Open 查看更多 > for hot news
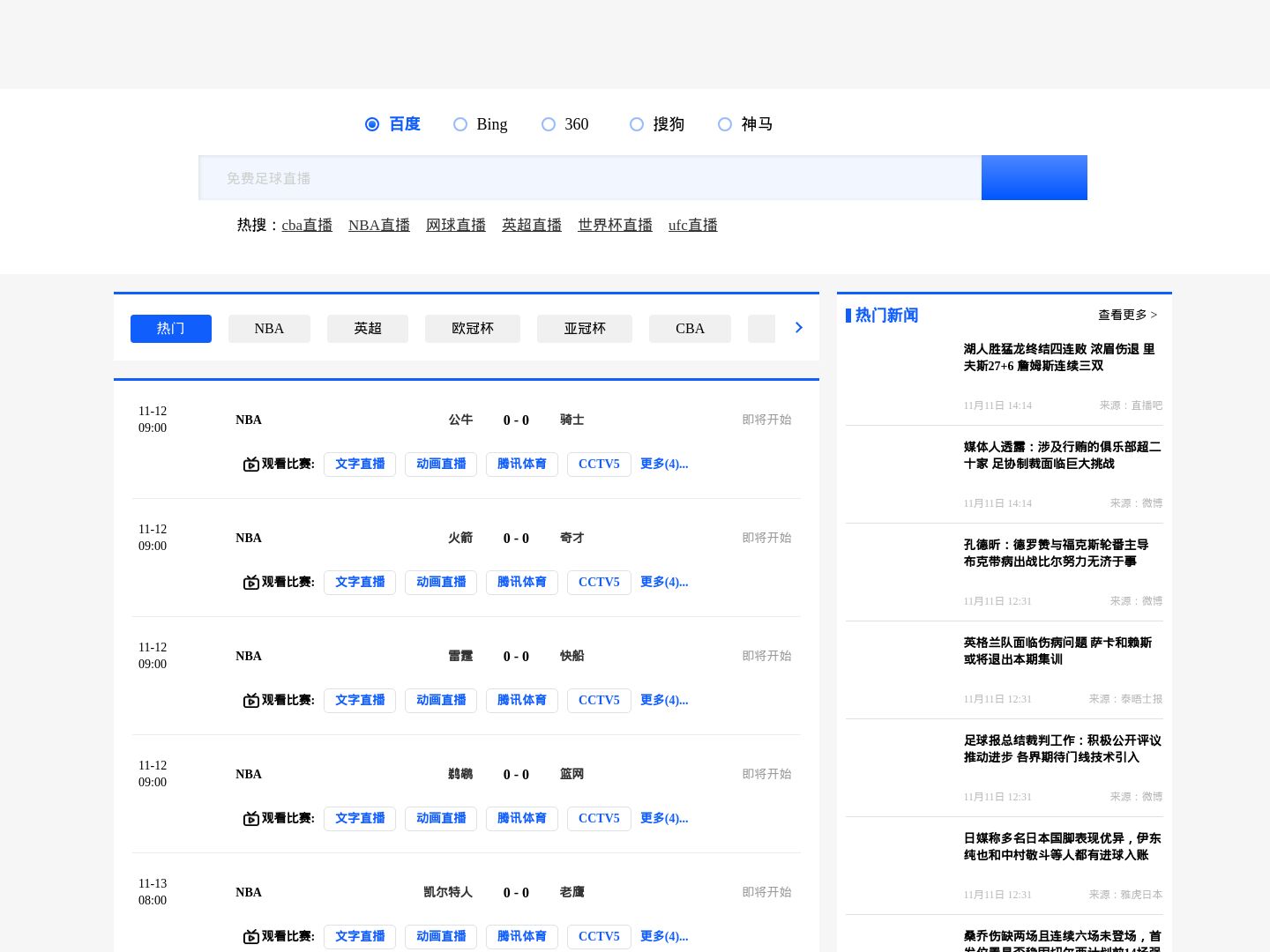This screenshot has height=952, width=1270. 1128,315
